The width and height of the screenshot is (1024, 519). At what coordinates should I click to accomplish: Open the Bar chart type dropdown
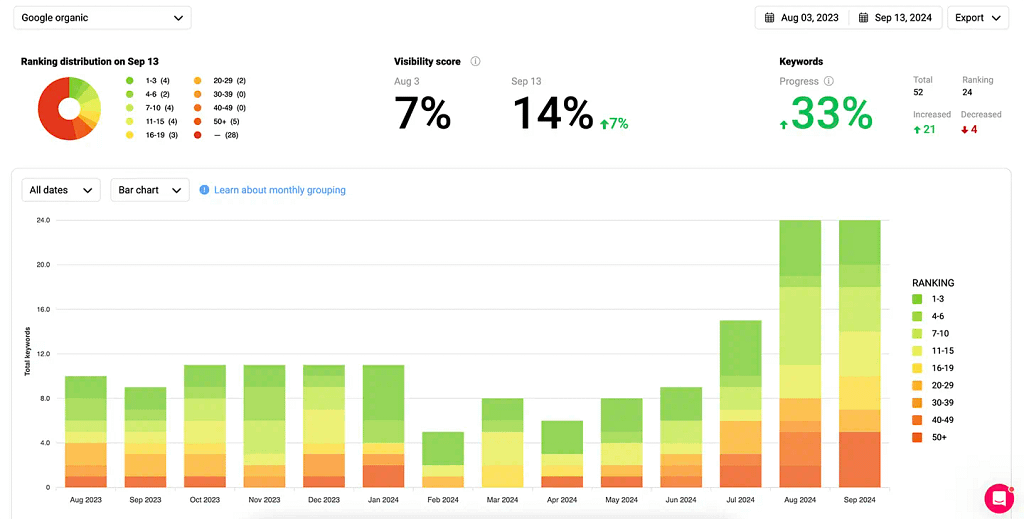coord(149,190)
